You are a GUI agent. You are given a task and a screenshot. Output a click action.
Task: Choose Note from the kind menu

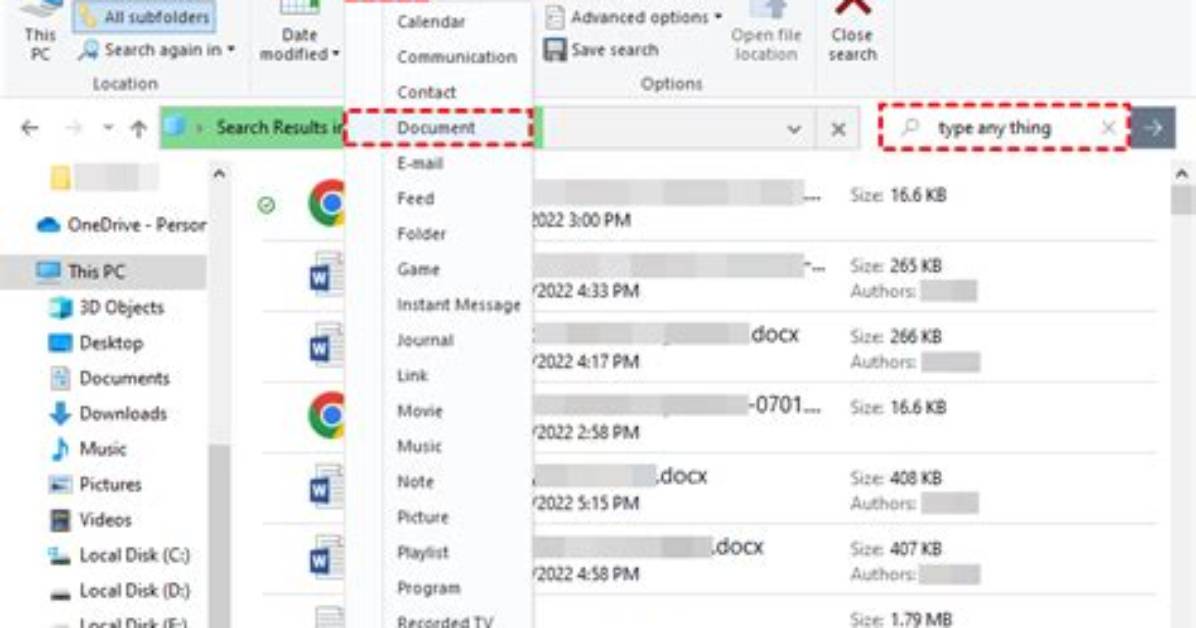tap(415, 481)
